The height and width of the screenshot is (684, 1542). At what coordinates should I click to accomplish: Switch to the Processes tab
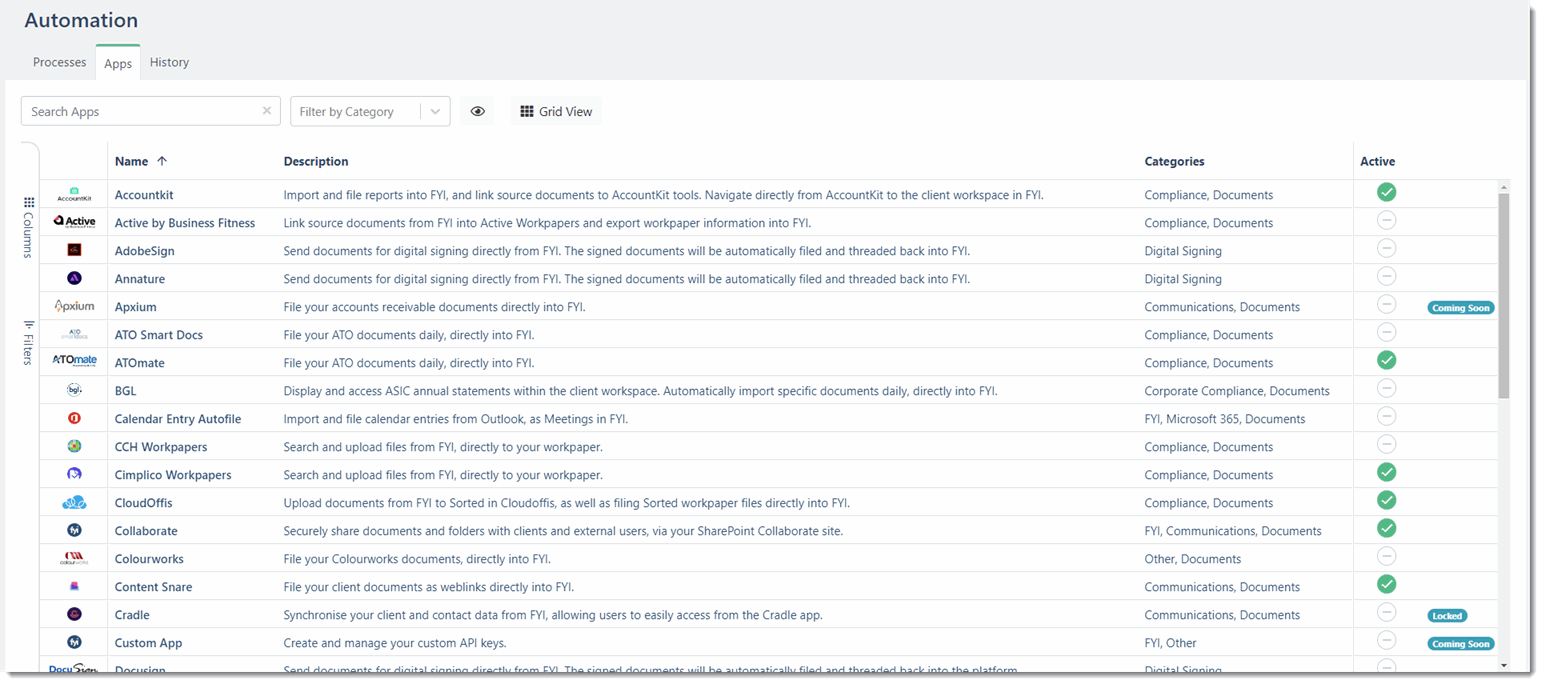(60, 62)
